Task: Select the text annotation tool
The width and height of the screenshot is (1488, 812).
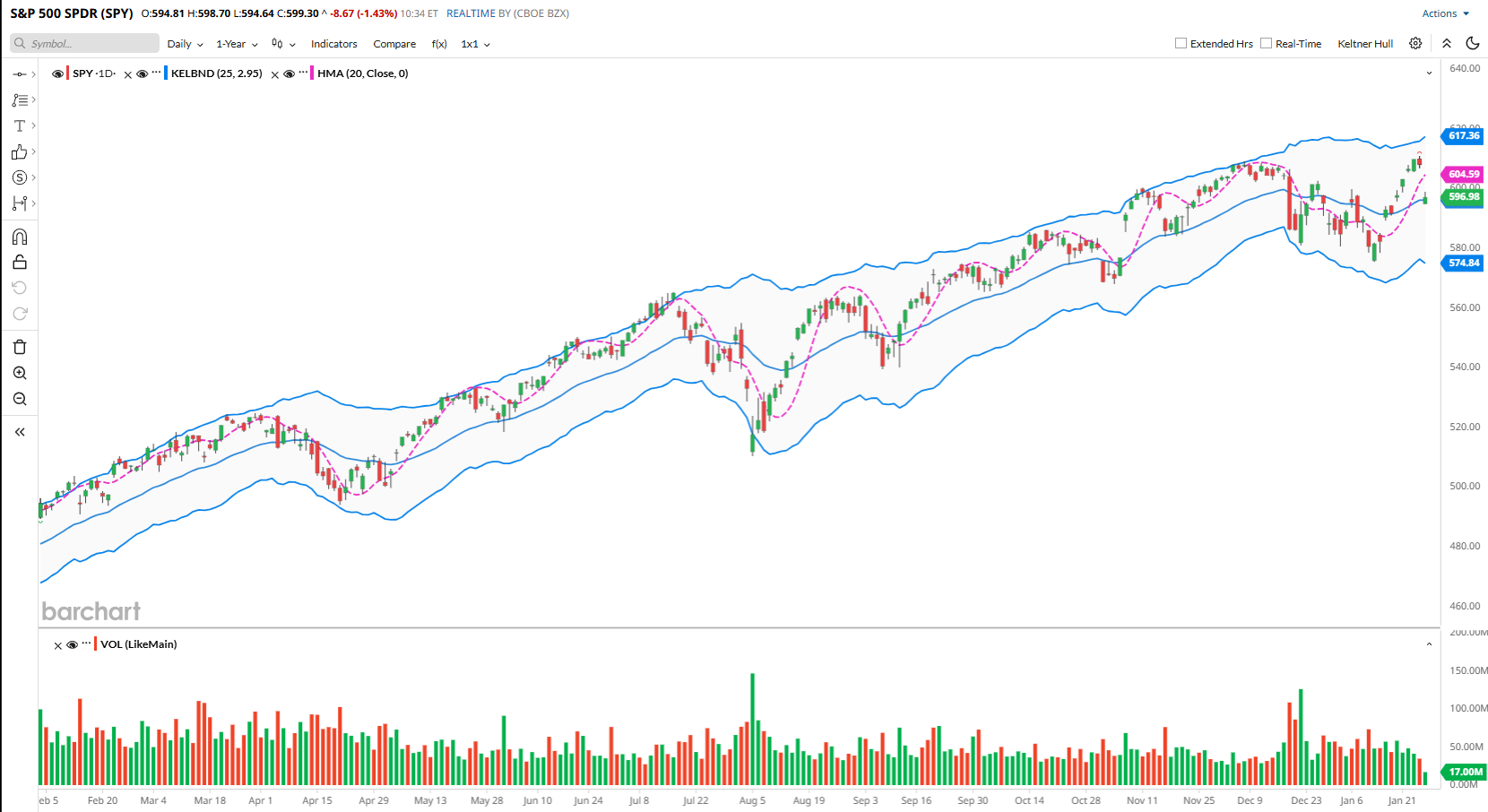Action: (19, 126)
